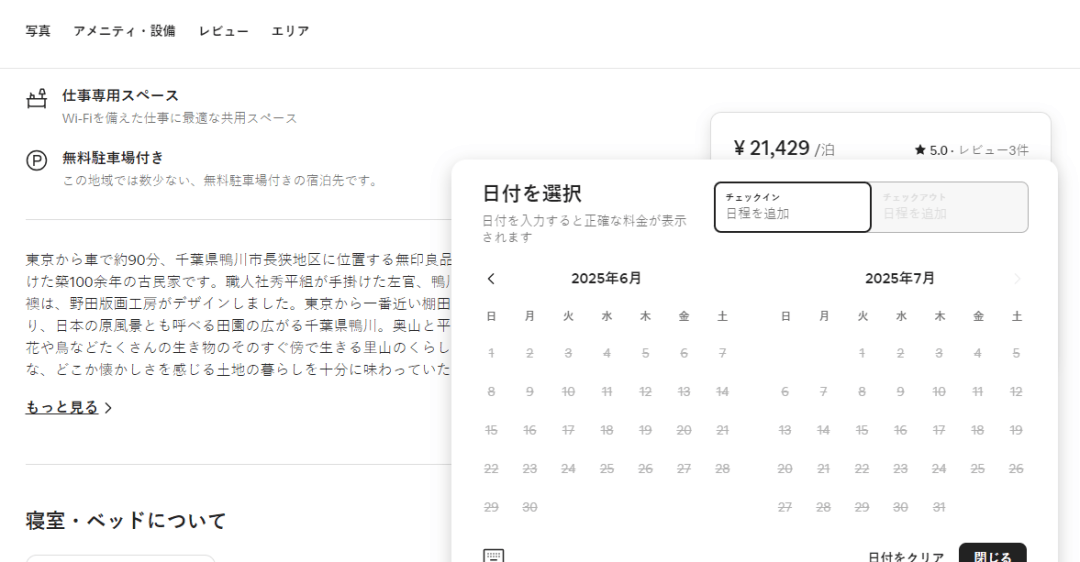Close the date picker with 閉じる
Viewport: 1080px width, 562px height.
tap(992, 555)
